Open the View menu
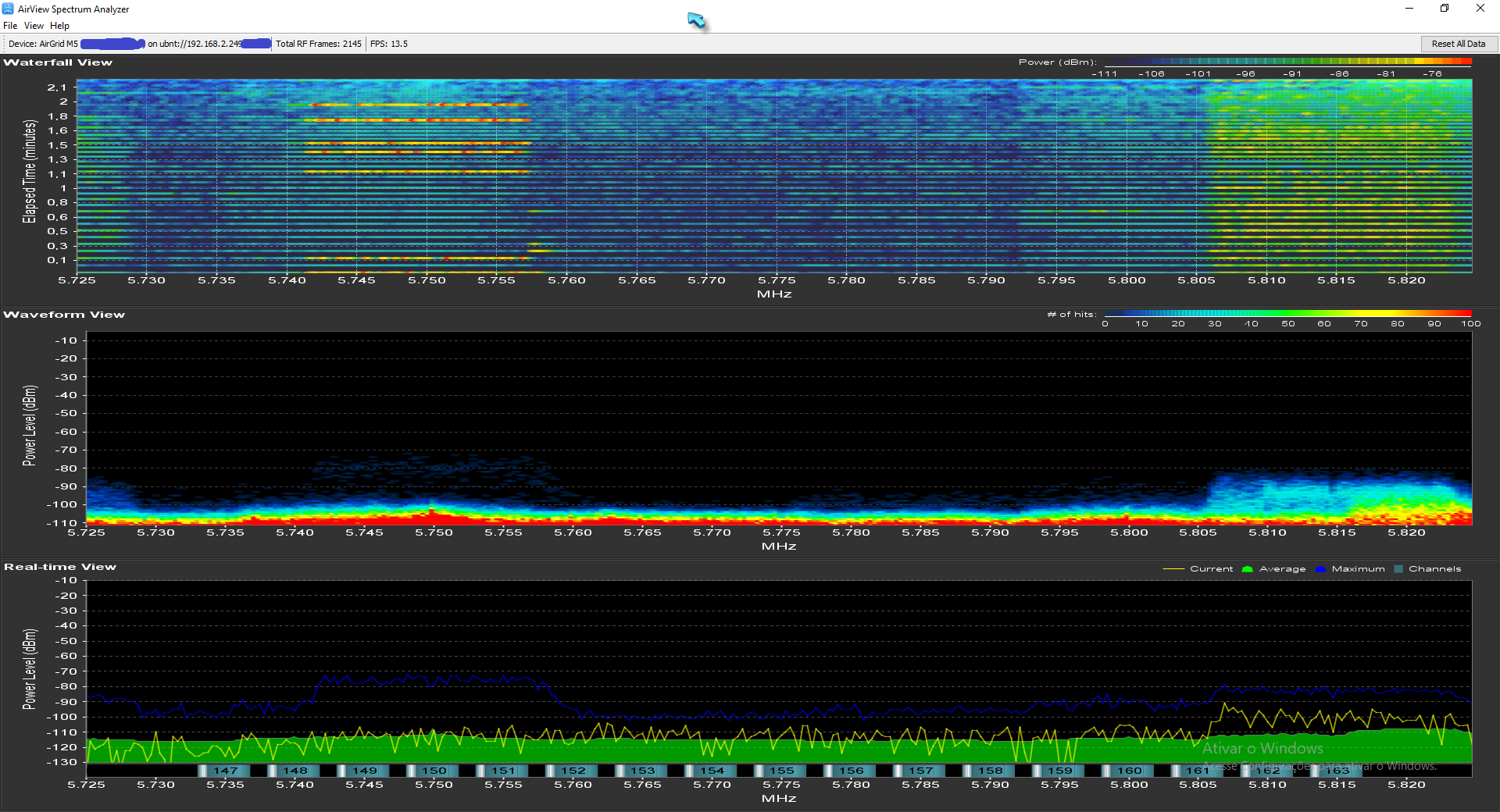The image size is (1500, 812). click(x=34, y=26)
